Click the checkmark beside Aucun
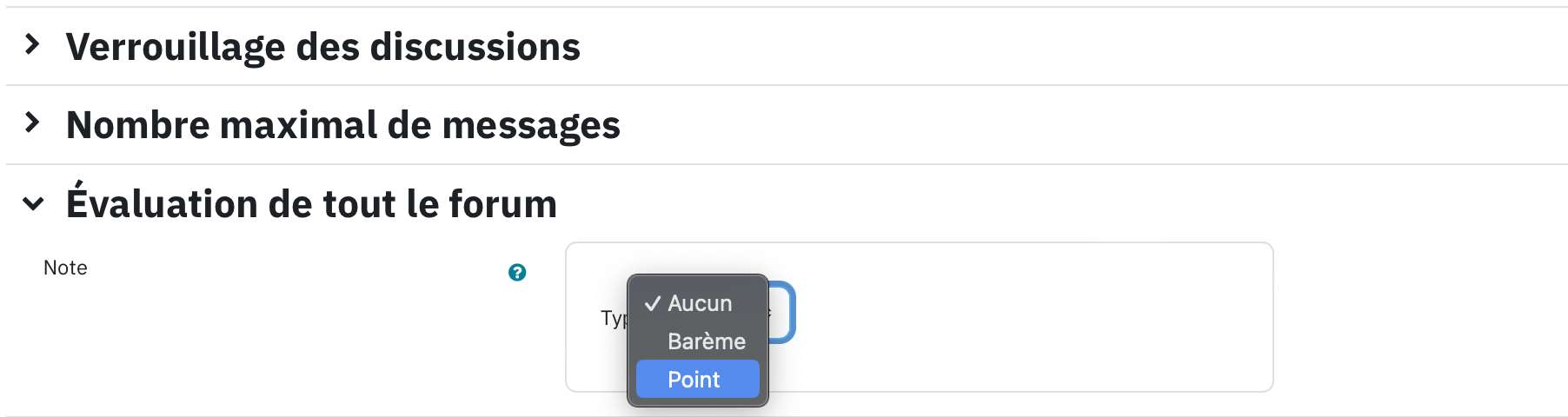 pyautogui.click(x=652, y=303)
